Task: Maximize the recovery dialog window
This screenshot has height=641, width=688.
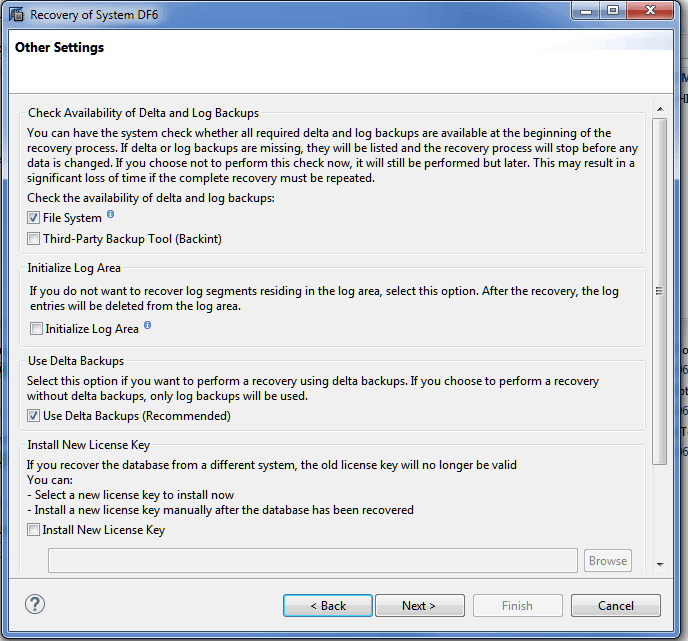Action: tap(613, 12)
